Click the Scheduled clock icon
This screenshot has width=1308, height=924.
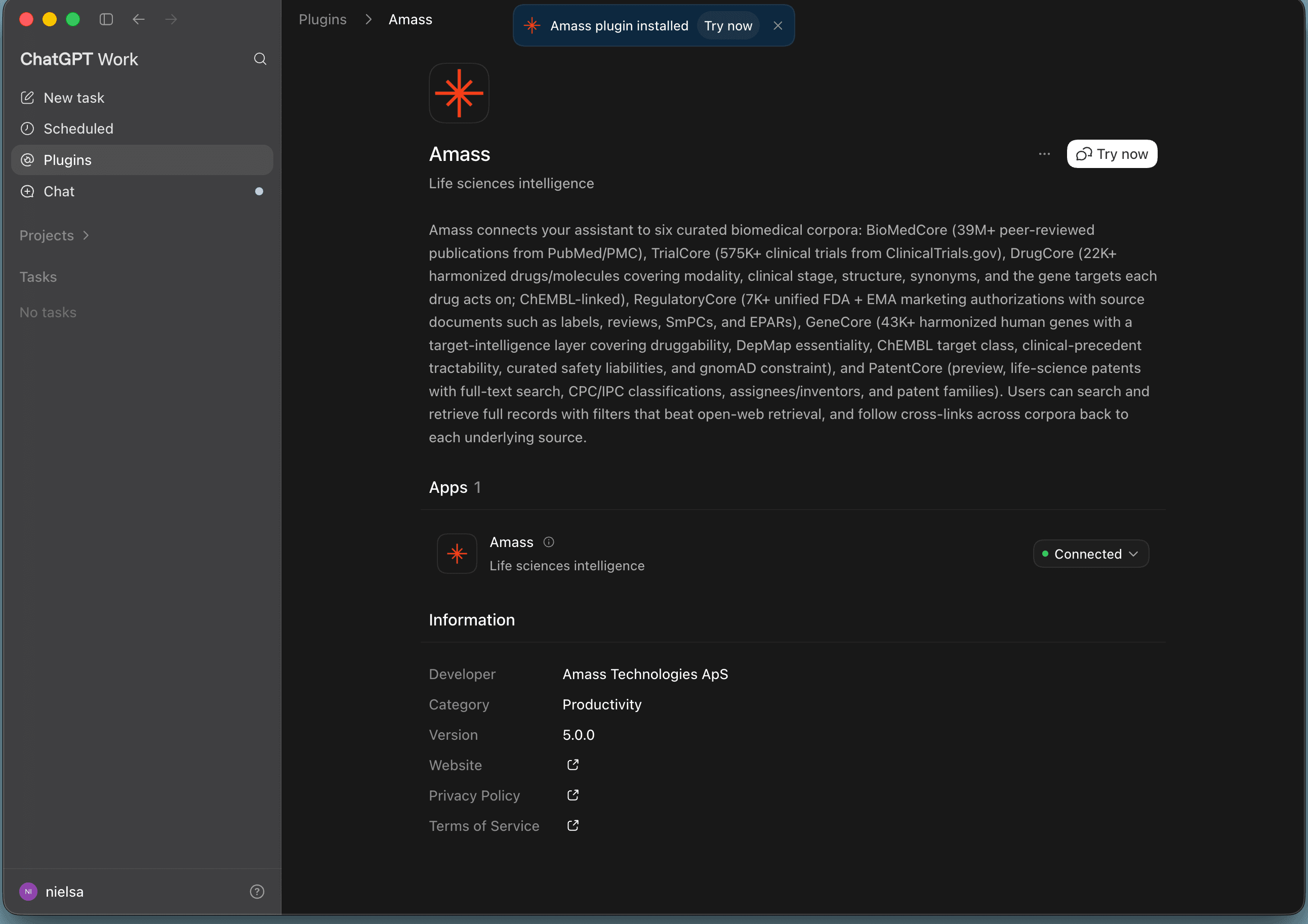[x=27, y=129]
